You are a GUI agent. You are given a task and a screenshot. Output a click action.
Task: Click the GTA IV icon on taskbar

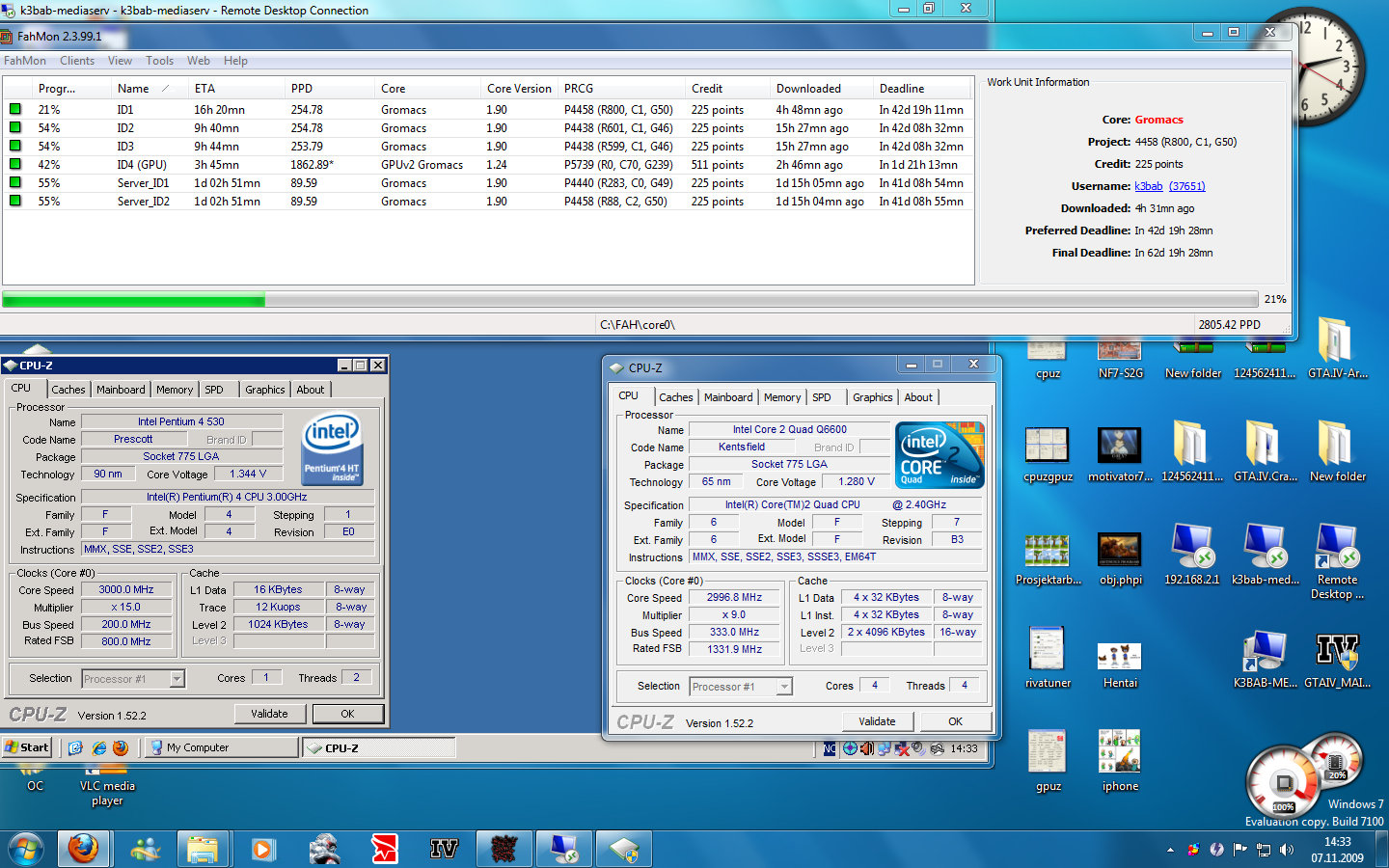tap(444, 849)
